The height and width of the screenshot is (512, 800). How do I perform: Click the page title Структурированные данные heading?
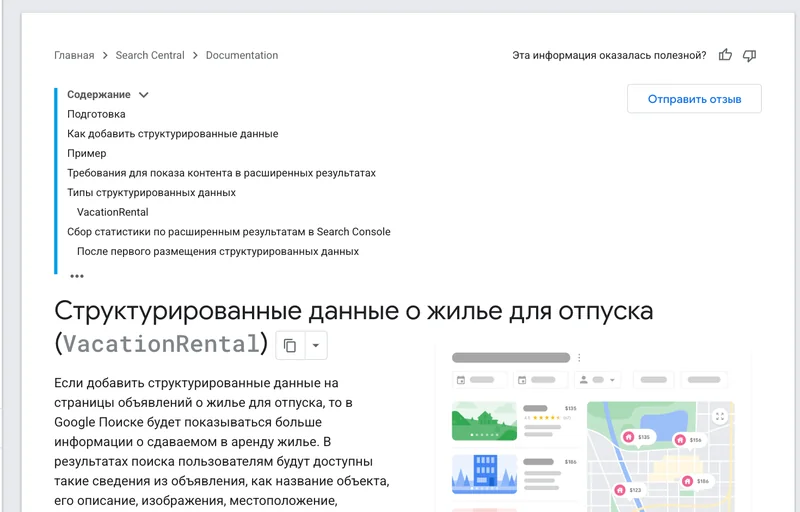[354, 326]
